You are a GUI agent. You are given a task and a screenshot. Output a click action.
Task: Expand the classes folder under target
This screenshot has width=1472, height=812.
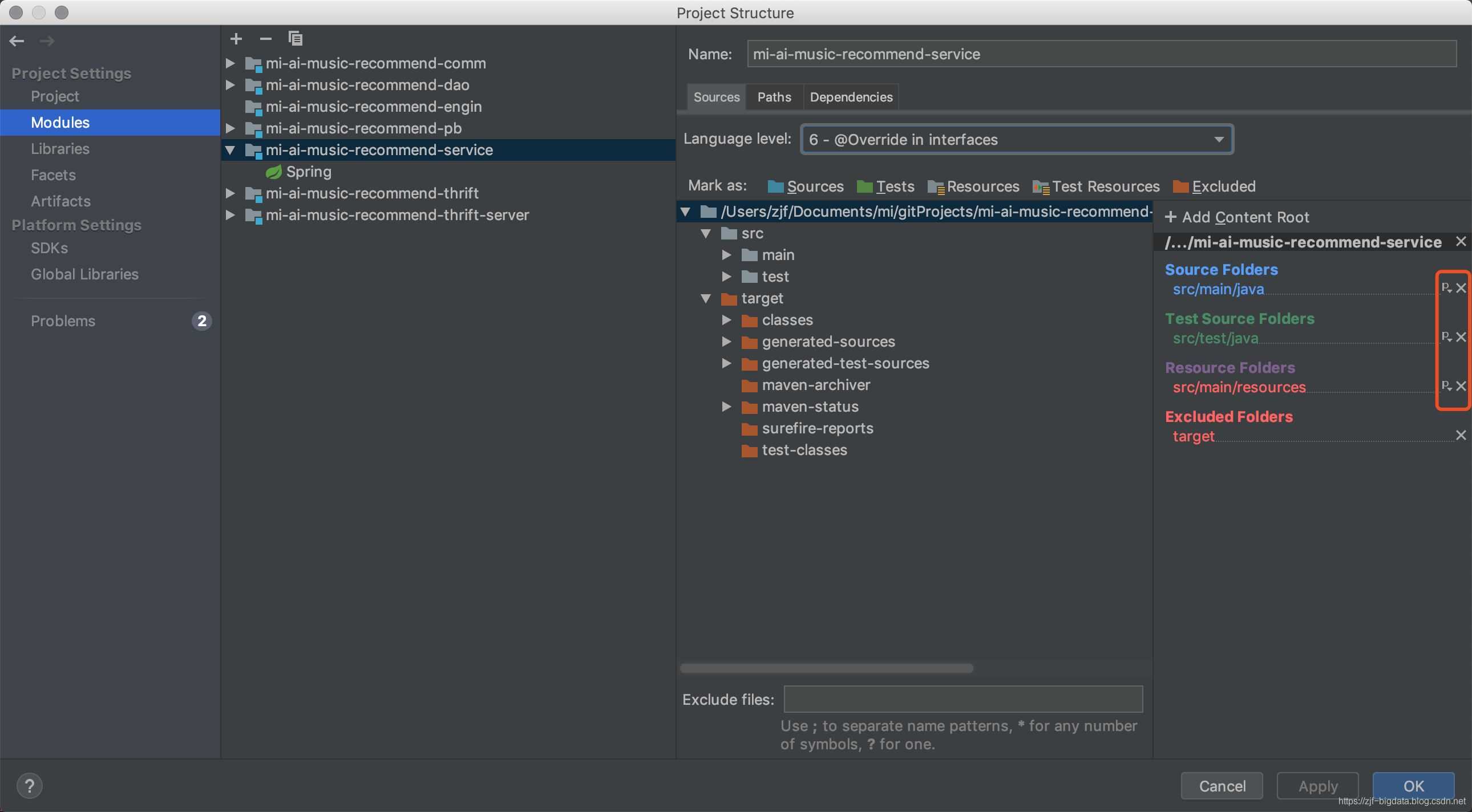coord(726,320)
